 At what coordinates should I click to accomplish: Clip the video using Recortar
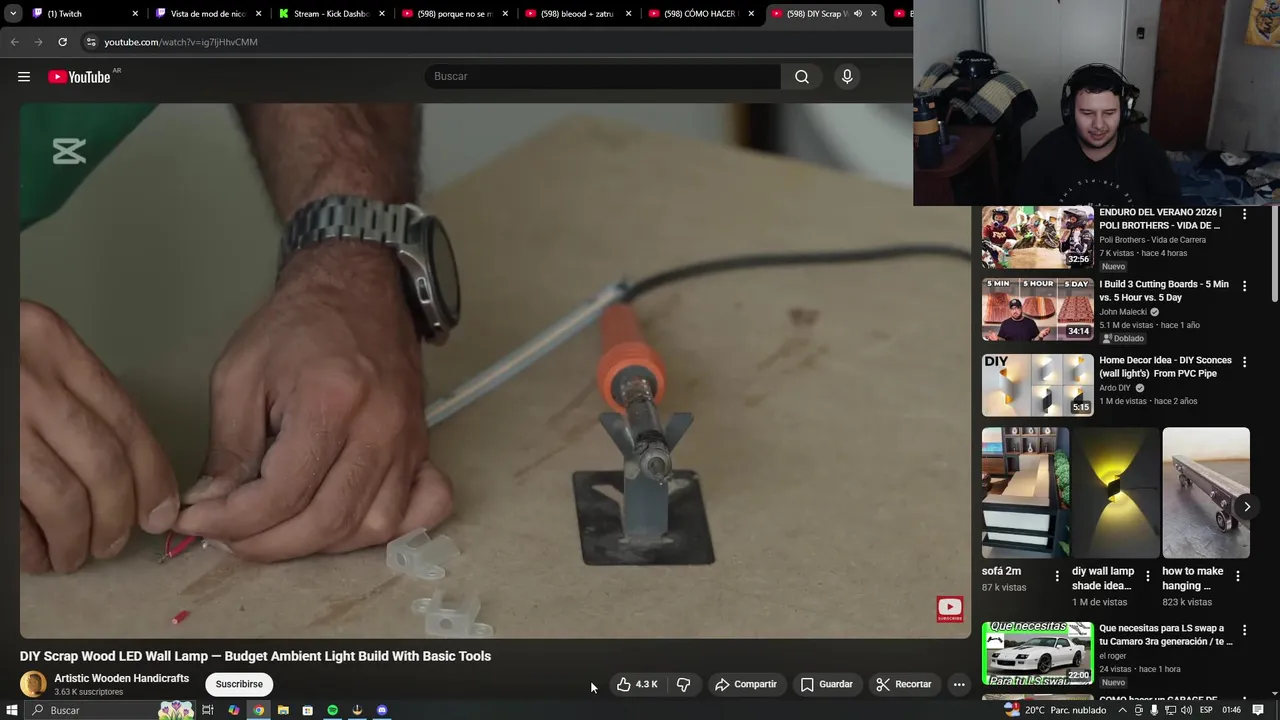(x=904, y=684)
